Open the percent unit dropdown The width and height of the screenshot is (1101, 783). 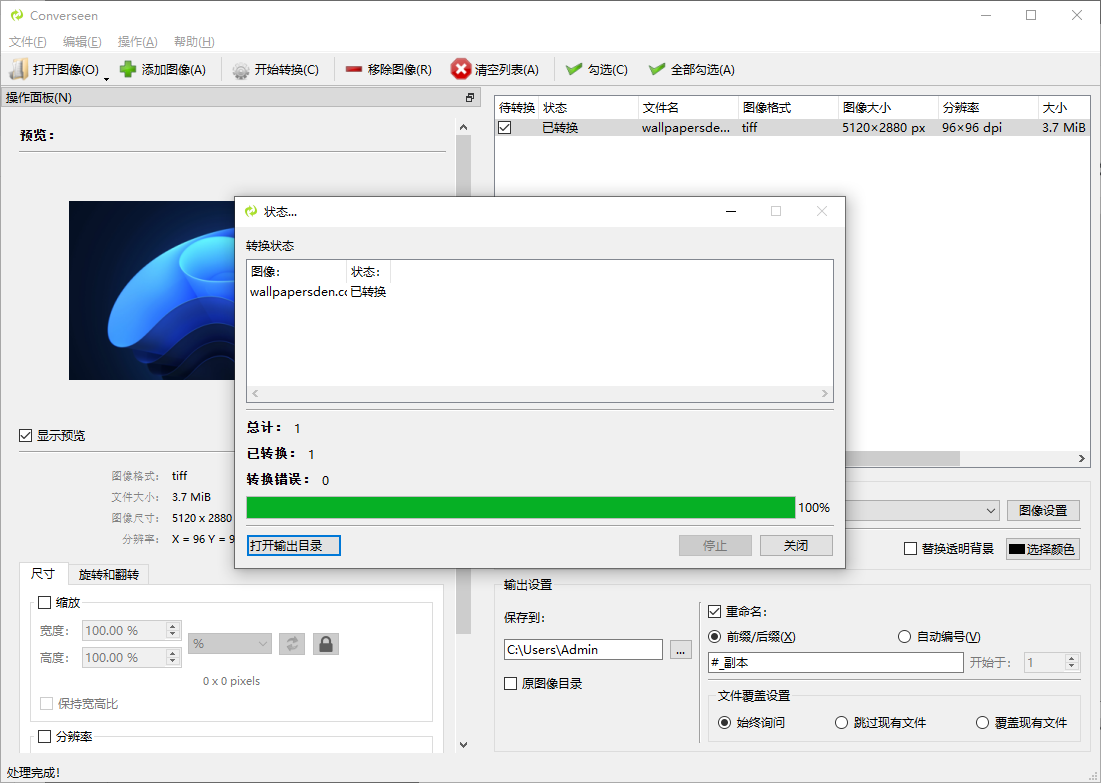229,643
